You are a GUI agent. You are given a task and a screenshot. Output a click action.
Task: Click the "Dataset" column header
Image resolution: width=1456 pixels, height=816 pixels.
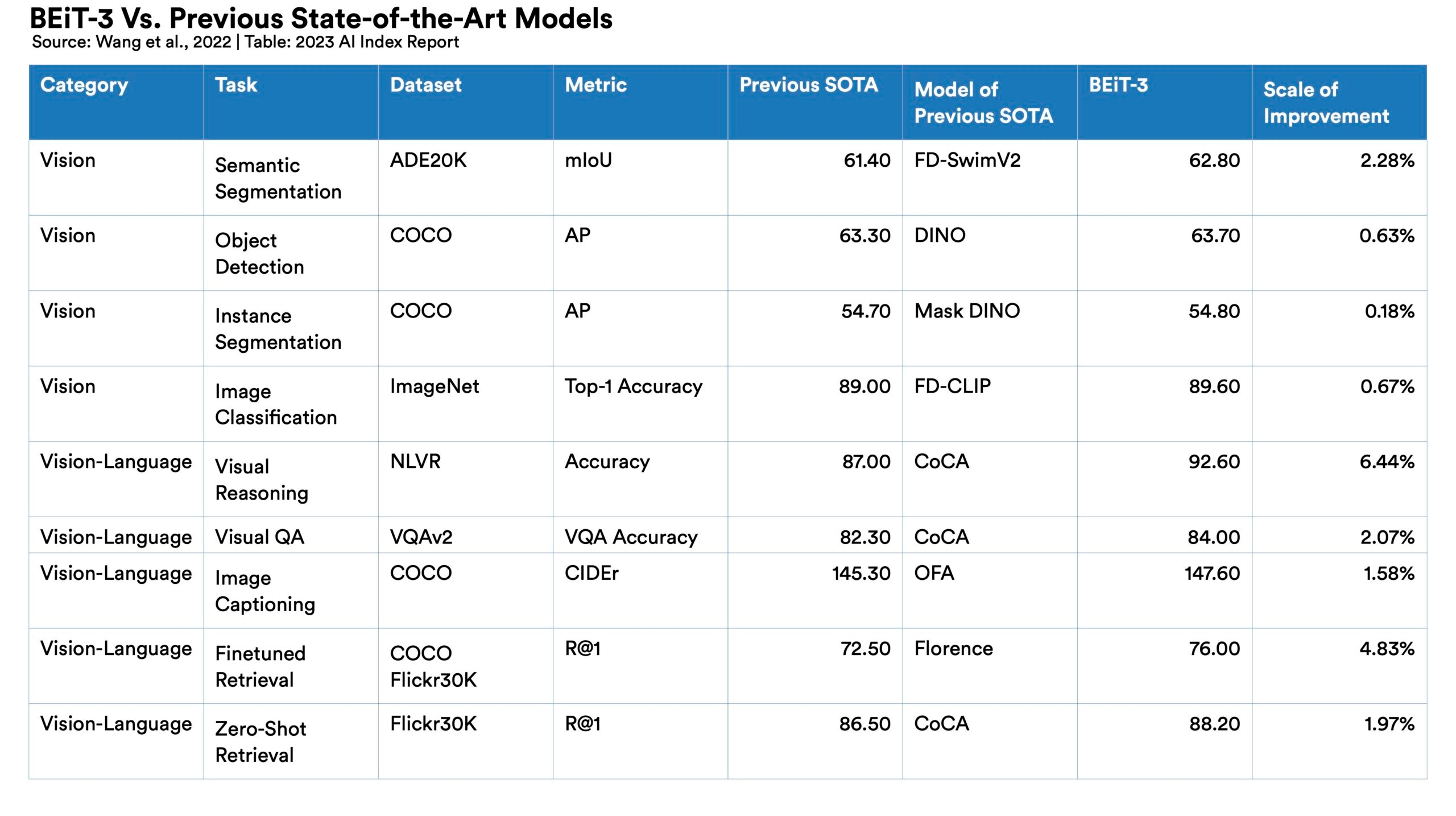425,85
